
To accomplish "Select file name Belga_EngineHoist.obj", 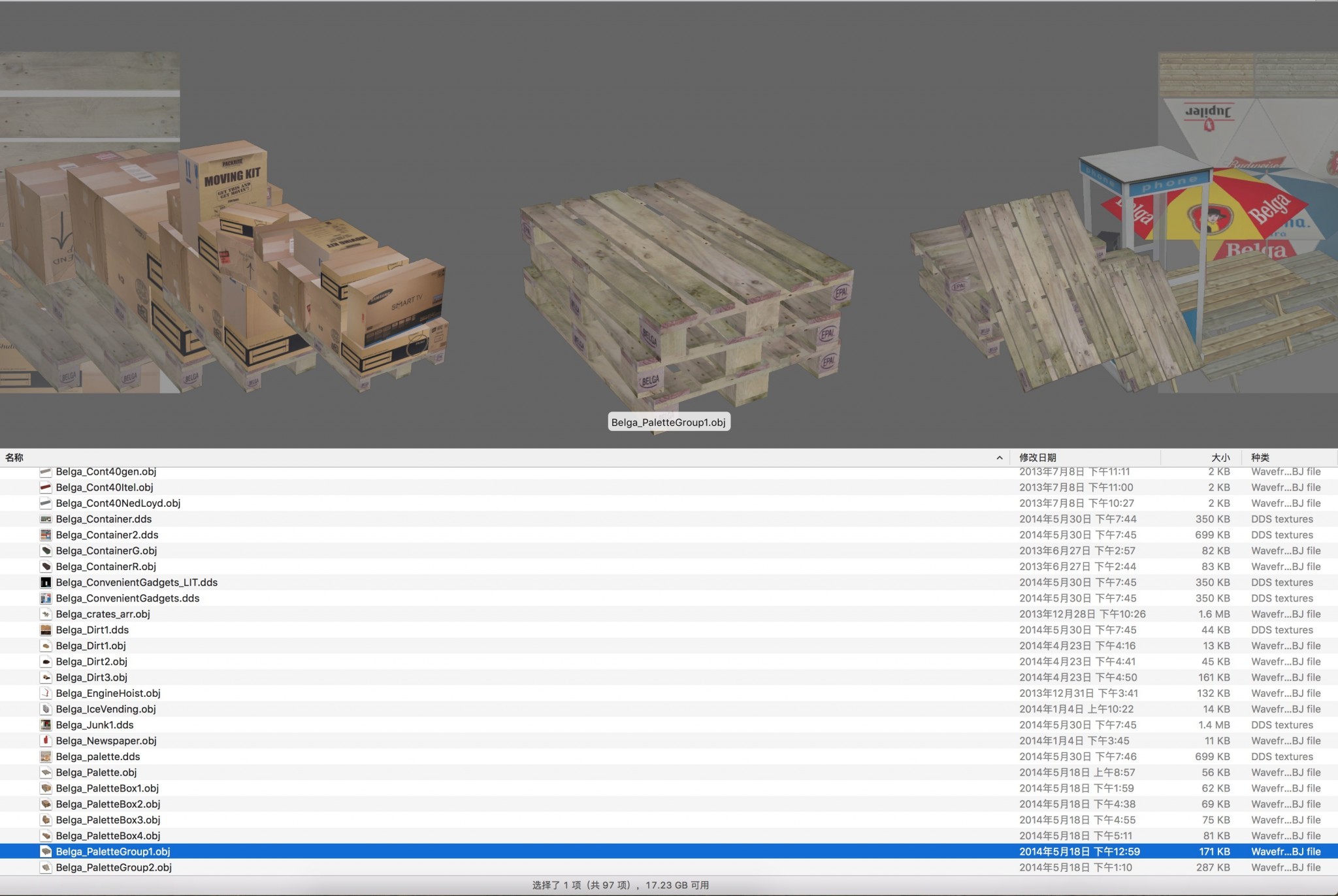I will click(x=108, y=693).
